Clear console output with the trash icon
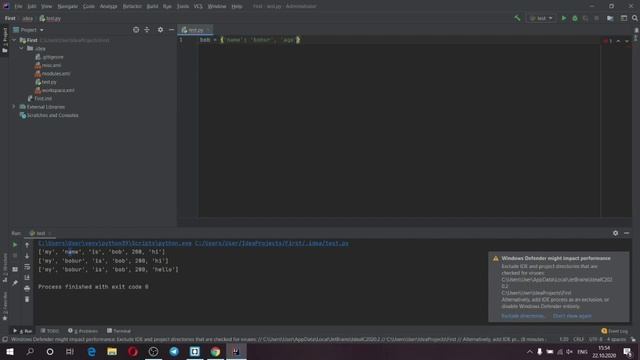Viewport: 640px width, 360px height. [27, 299]
